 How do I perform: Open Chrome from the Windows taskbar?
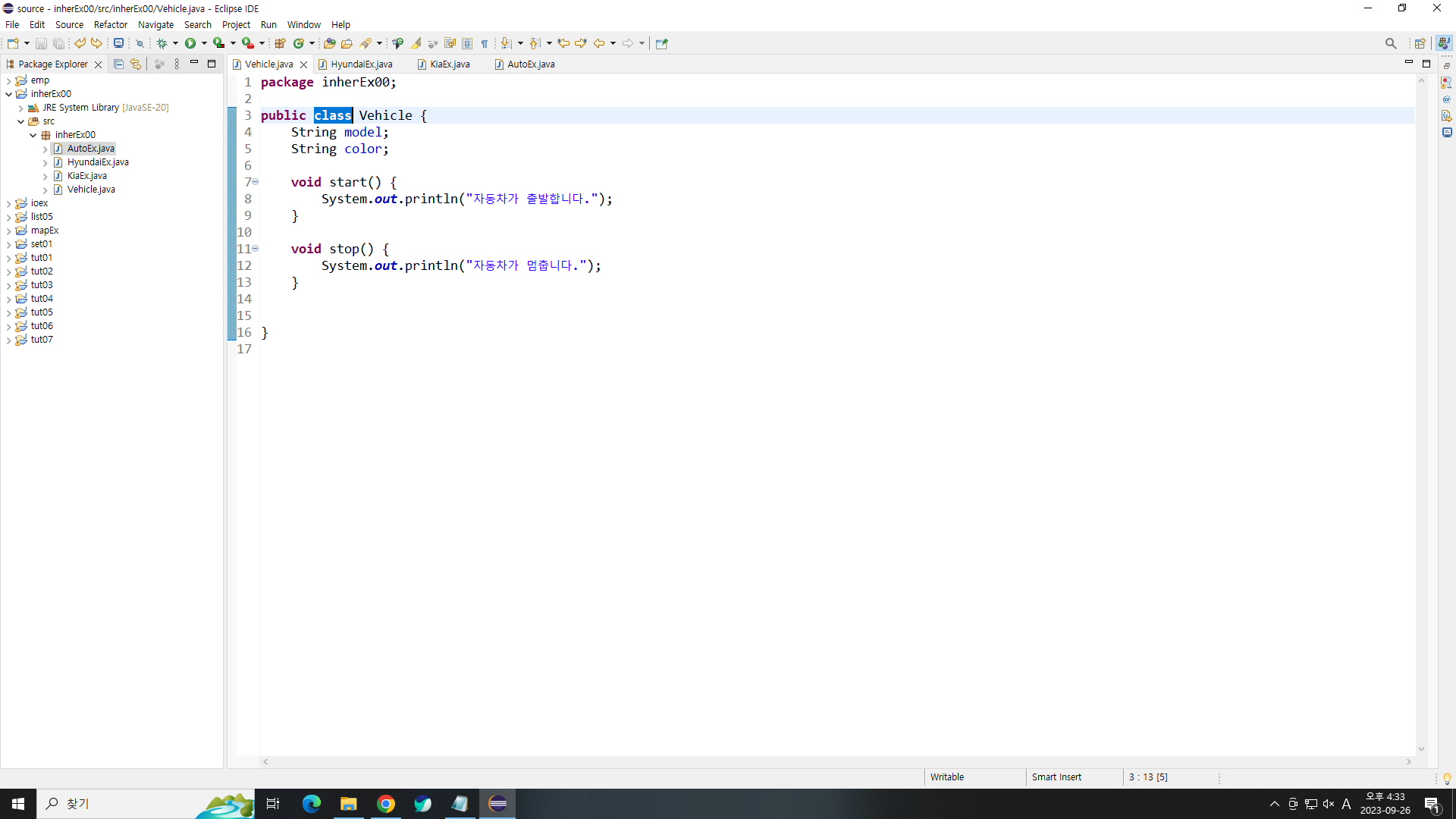386,804
